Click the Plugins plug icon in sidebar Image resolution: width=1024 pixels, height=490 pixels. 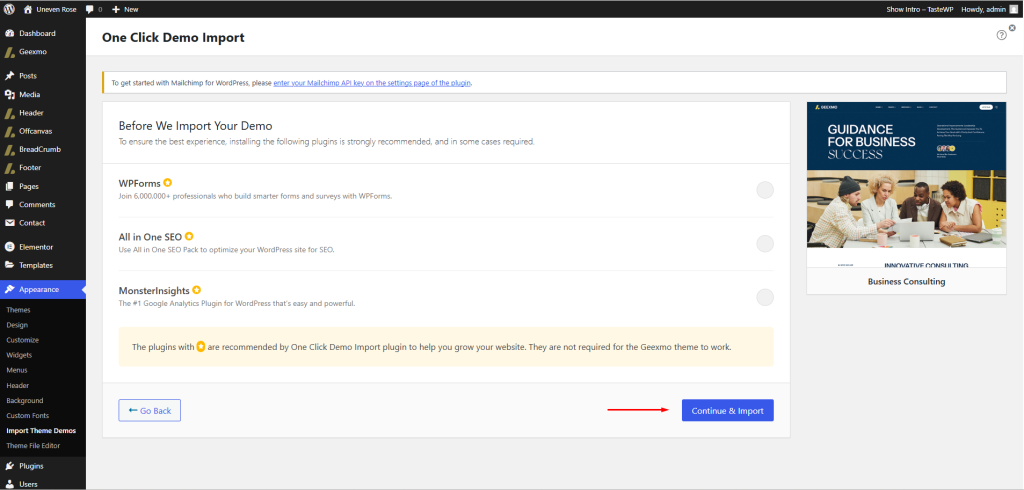10,466
